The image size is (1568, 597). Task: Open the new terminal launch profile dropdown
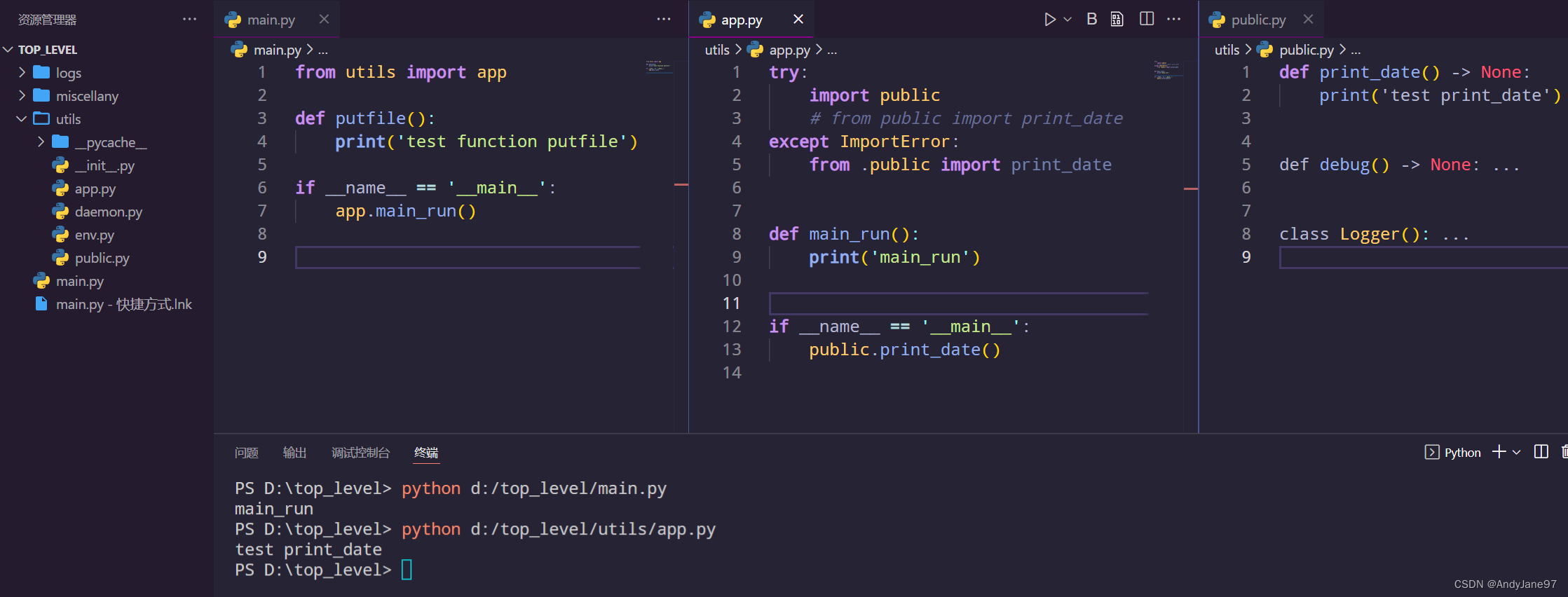1516,453
